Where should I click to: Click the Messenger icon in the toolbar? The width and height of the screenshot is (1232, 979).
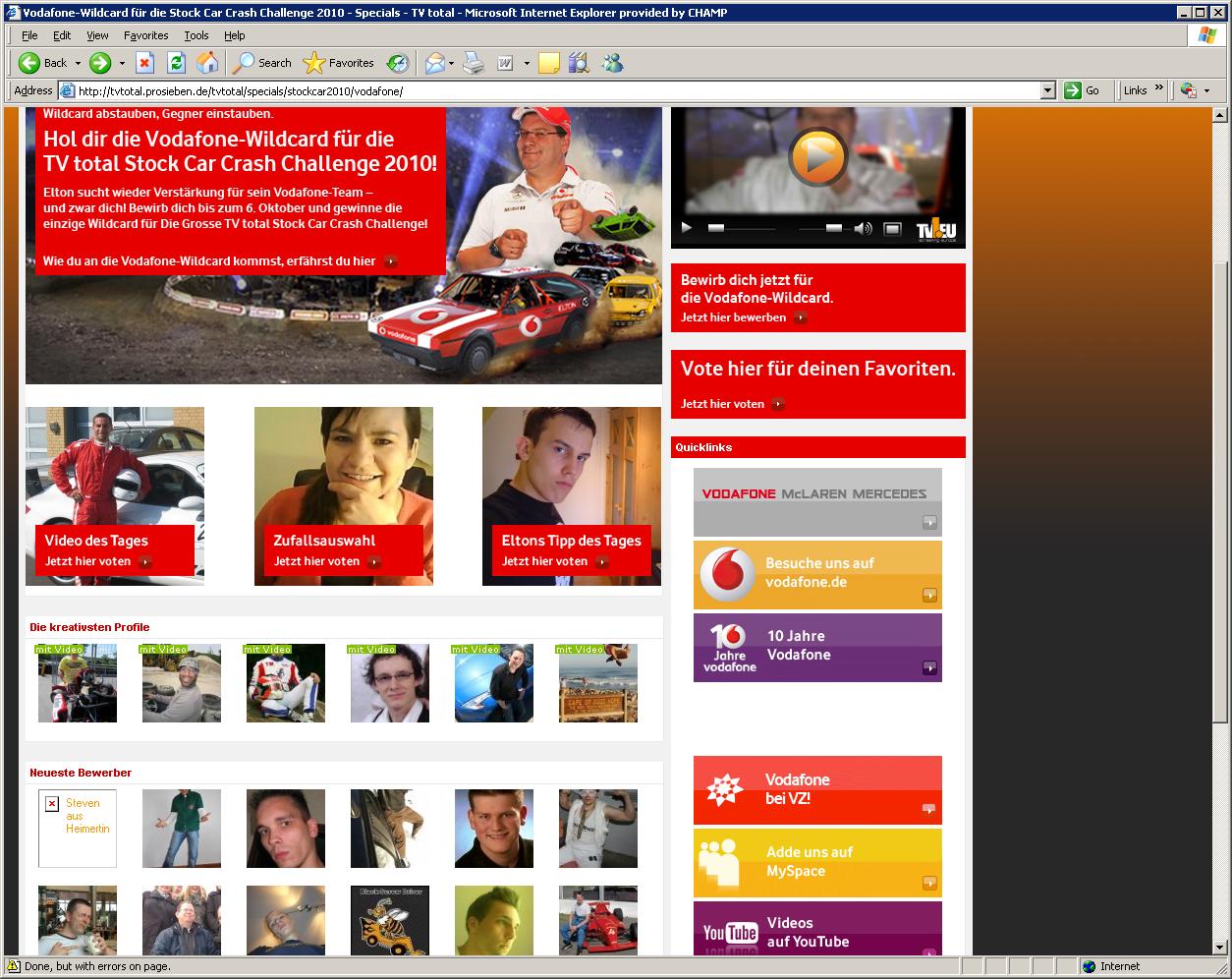click(612, 63)
